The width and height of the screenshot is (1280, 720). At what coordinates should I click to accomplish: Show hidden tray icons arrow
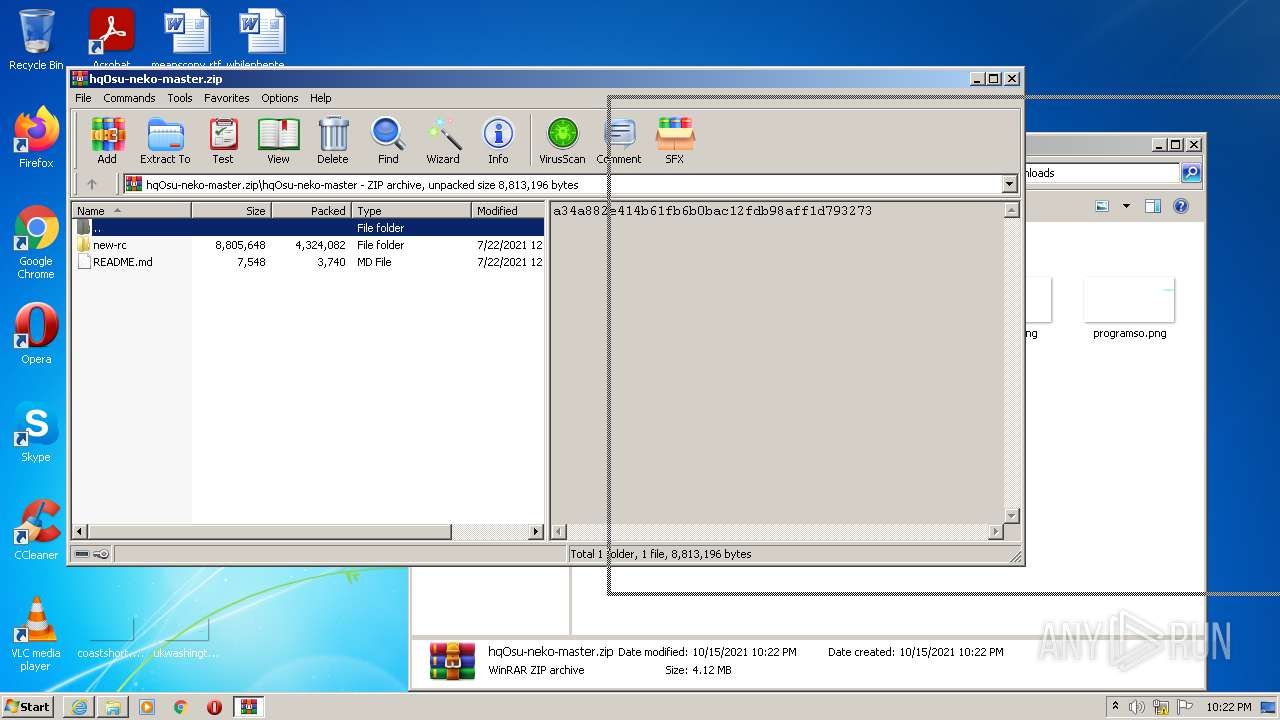click(x=1116, y=706)
